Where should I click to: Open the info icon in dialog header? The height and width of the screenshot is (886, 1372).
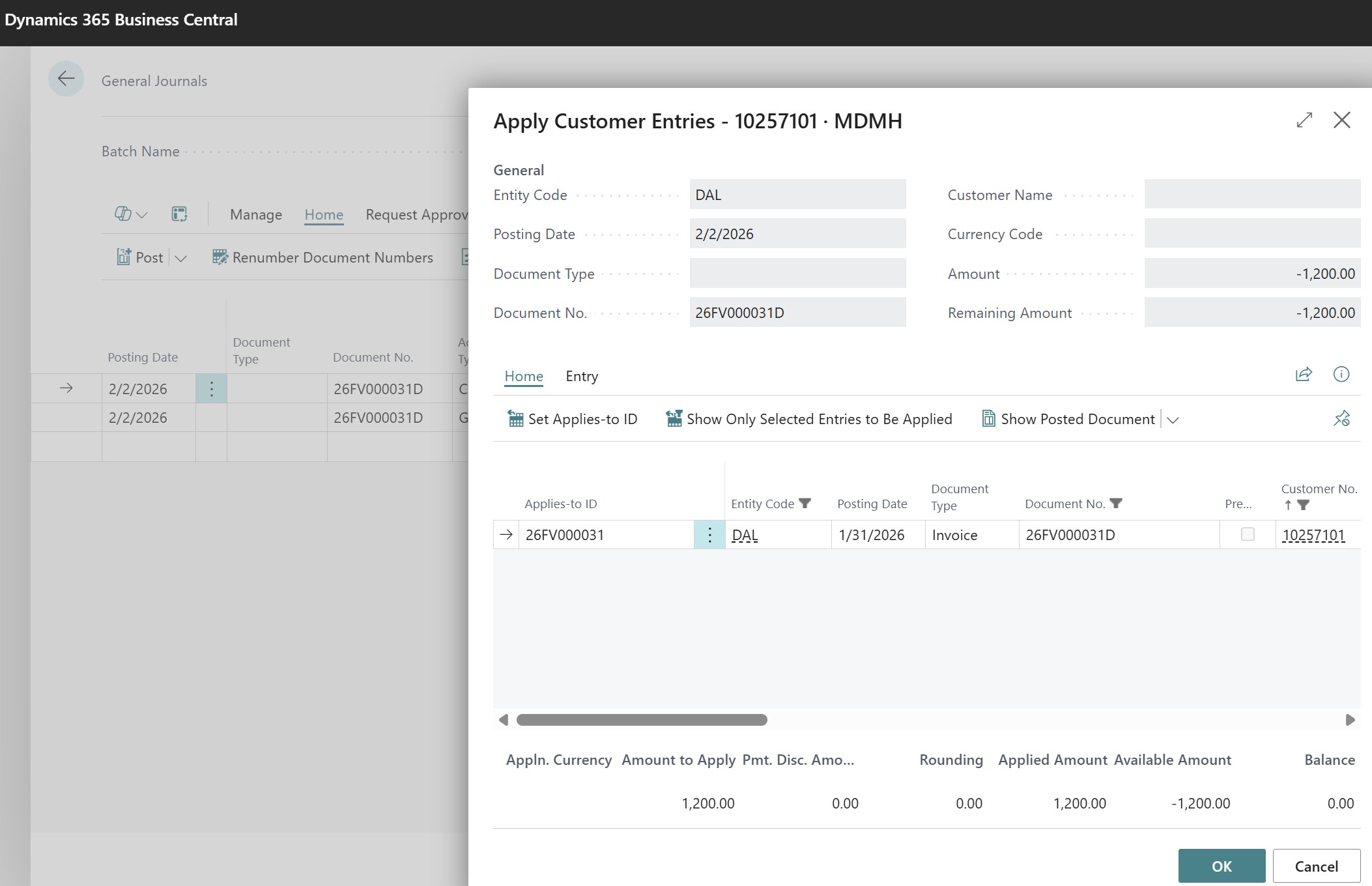[x=1341, y=374]
